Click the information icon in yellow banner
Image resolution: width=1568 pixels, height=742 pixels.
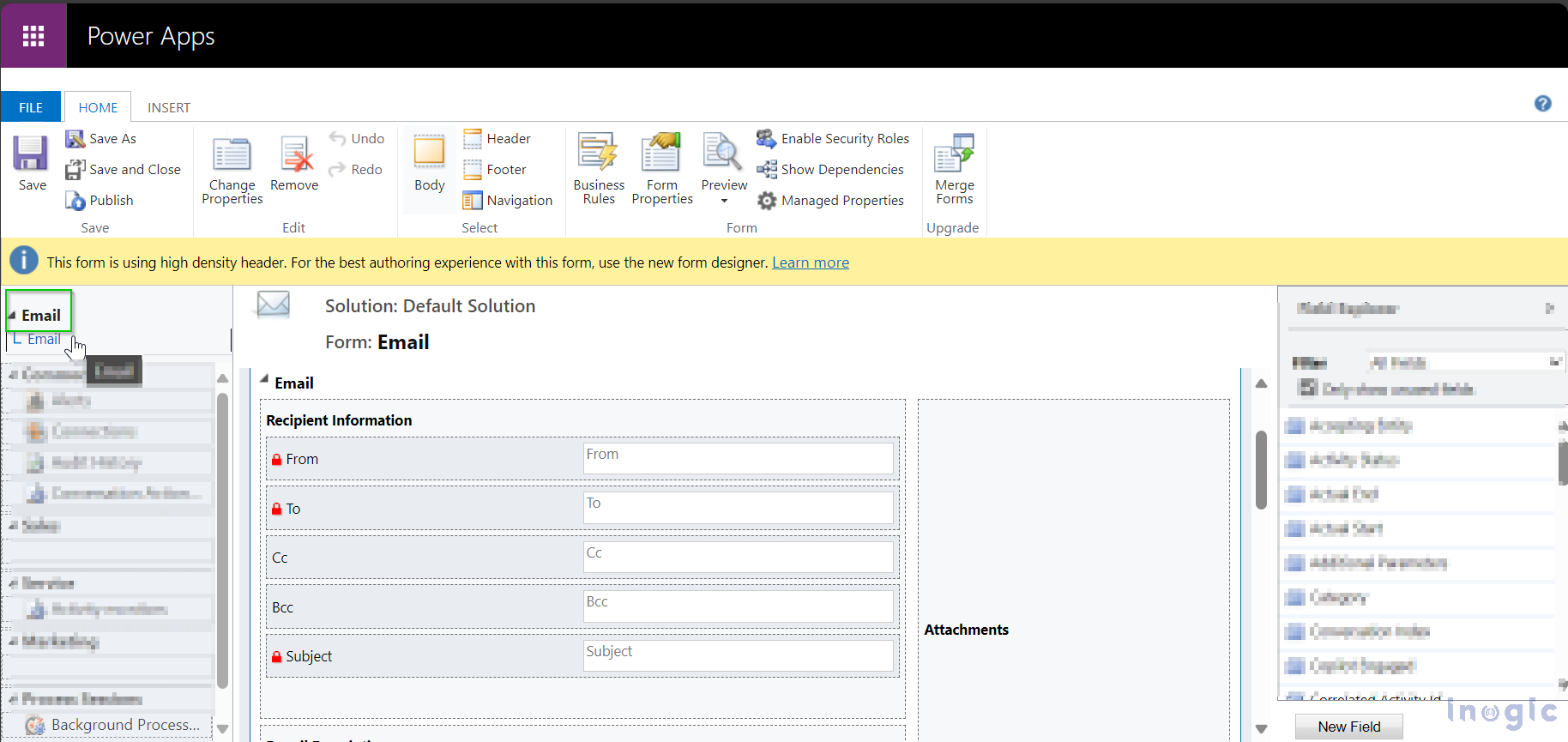point(24,261)
